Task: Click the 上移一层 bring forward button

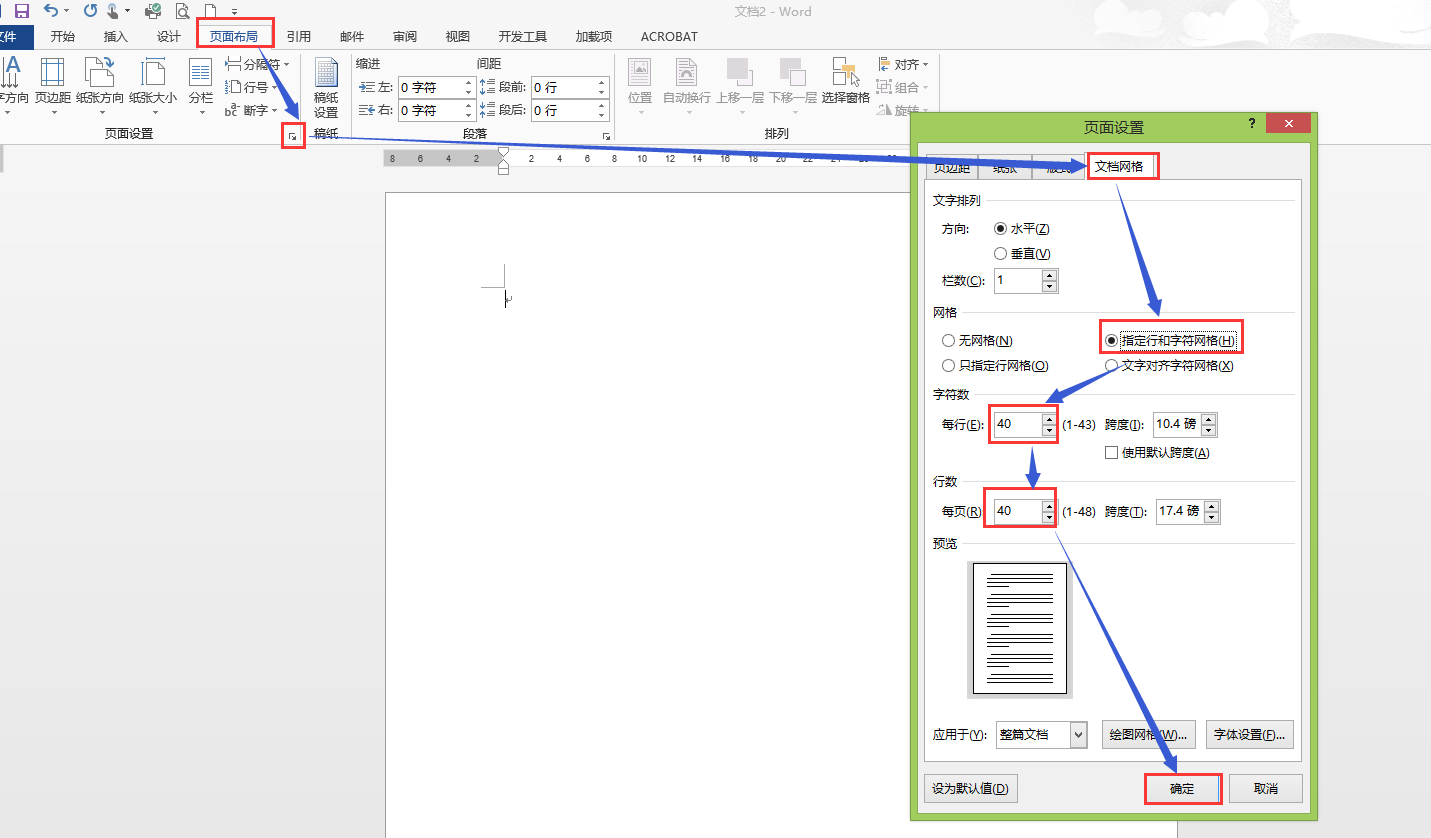Action: tap(740, 84)
